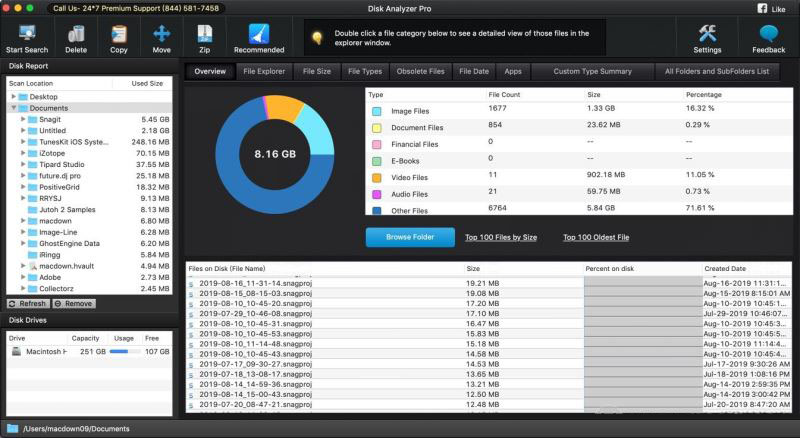
Task: Expand the PositiveGrid folder arrow
Action: coord(23,187)
